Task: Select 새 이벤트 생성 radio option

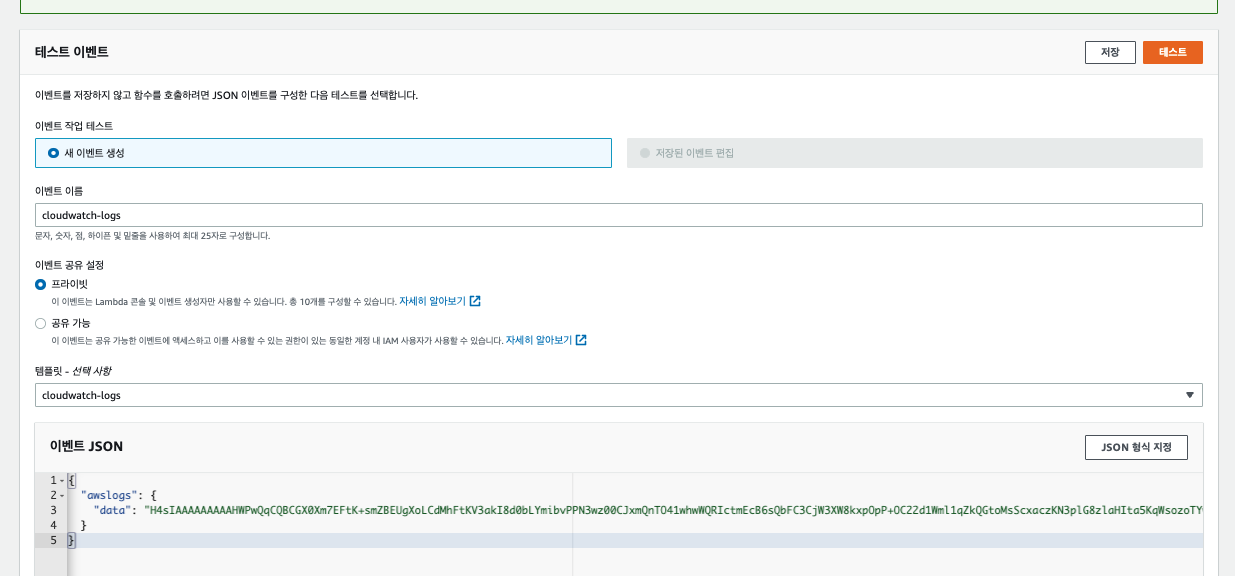Action: coord(54,153)
